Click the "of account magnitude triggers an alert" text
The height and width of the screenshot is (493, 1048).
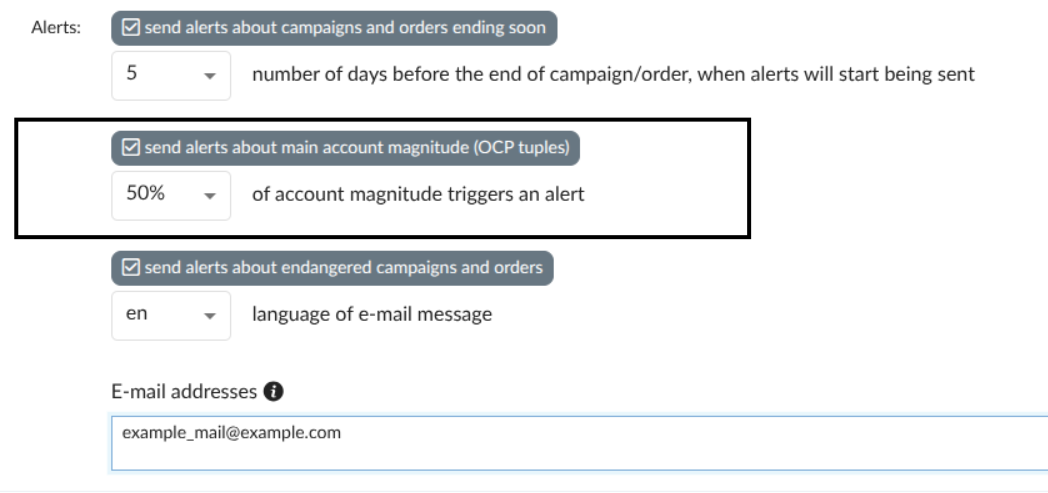(418, 195)
